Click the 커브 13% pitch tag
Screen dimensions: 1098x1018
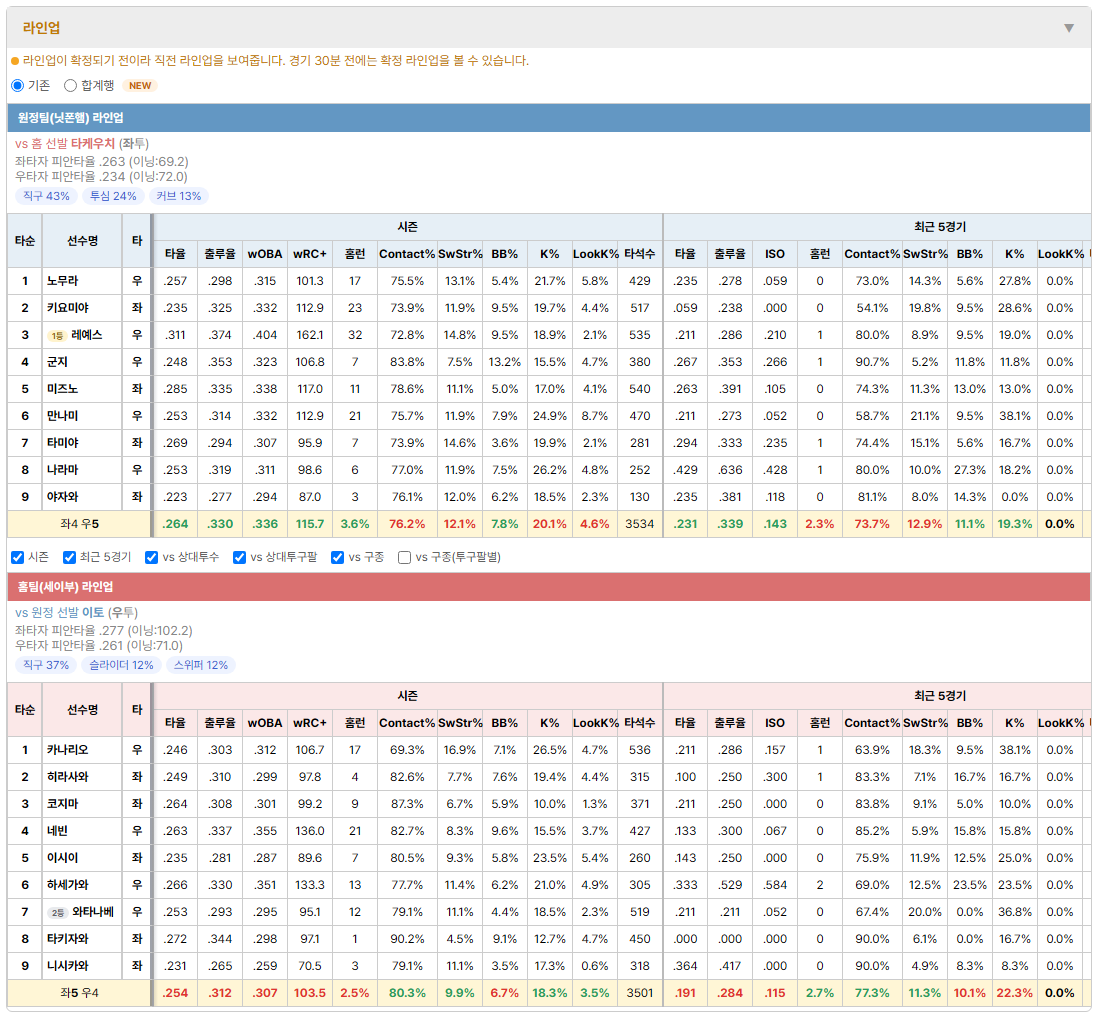[179, 196]
